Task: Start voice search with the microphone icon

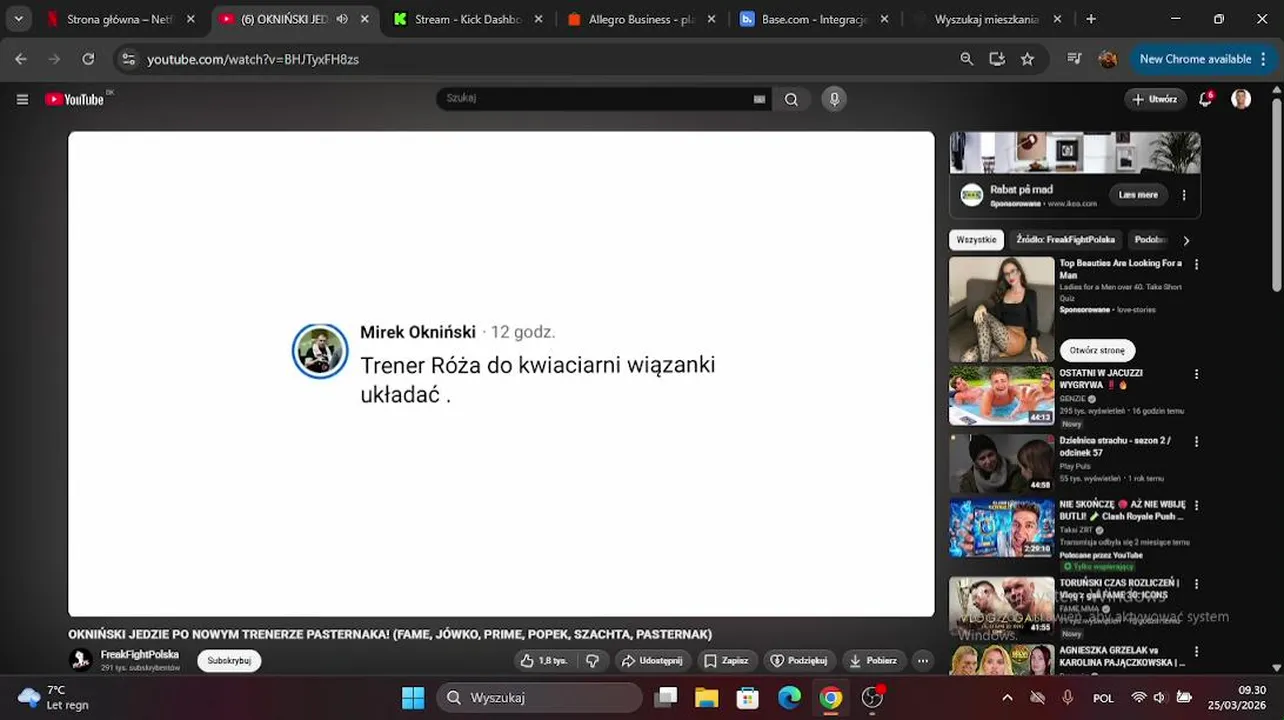Action: pyautogui.click(x=834, y=99)
